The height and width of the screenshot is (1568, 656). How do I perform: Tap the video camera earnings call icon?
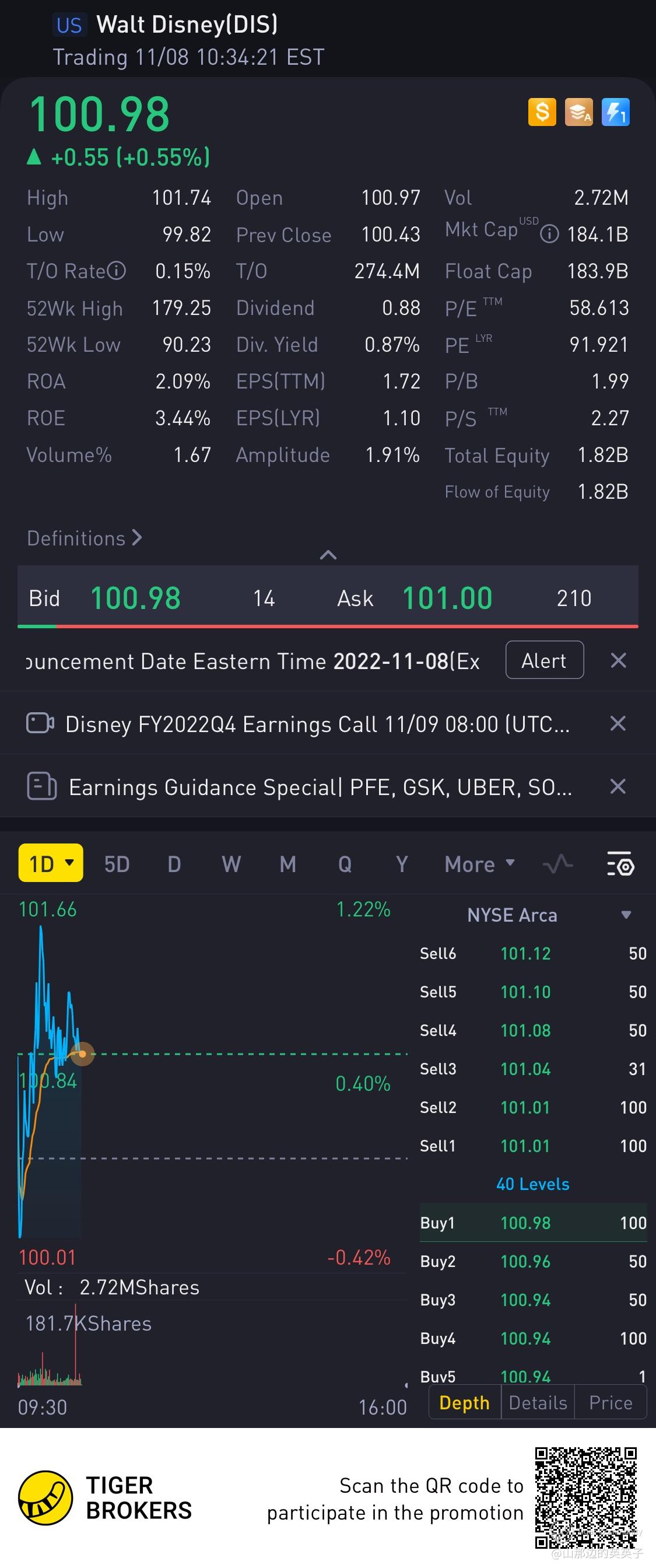pyautogui.click(x=40, y=724)
